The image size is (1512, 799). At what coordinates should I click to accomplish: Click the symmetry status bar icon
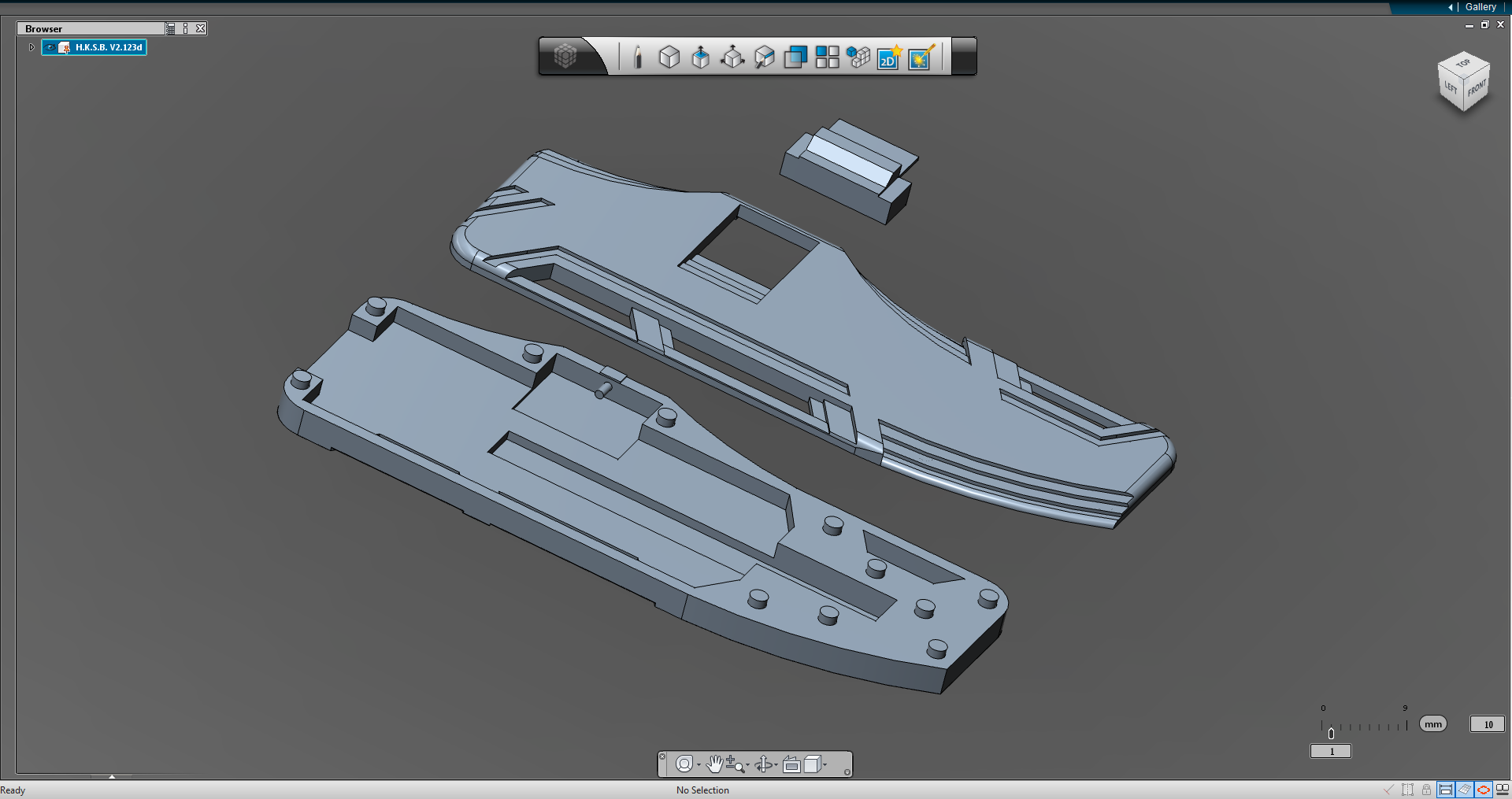pos(1407,790)
